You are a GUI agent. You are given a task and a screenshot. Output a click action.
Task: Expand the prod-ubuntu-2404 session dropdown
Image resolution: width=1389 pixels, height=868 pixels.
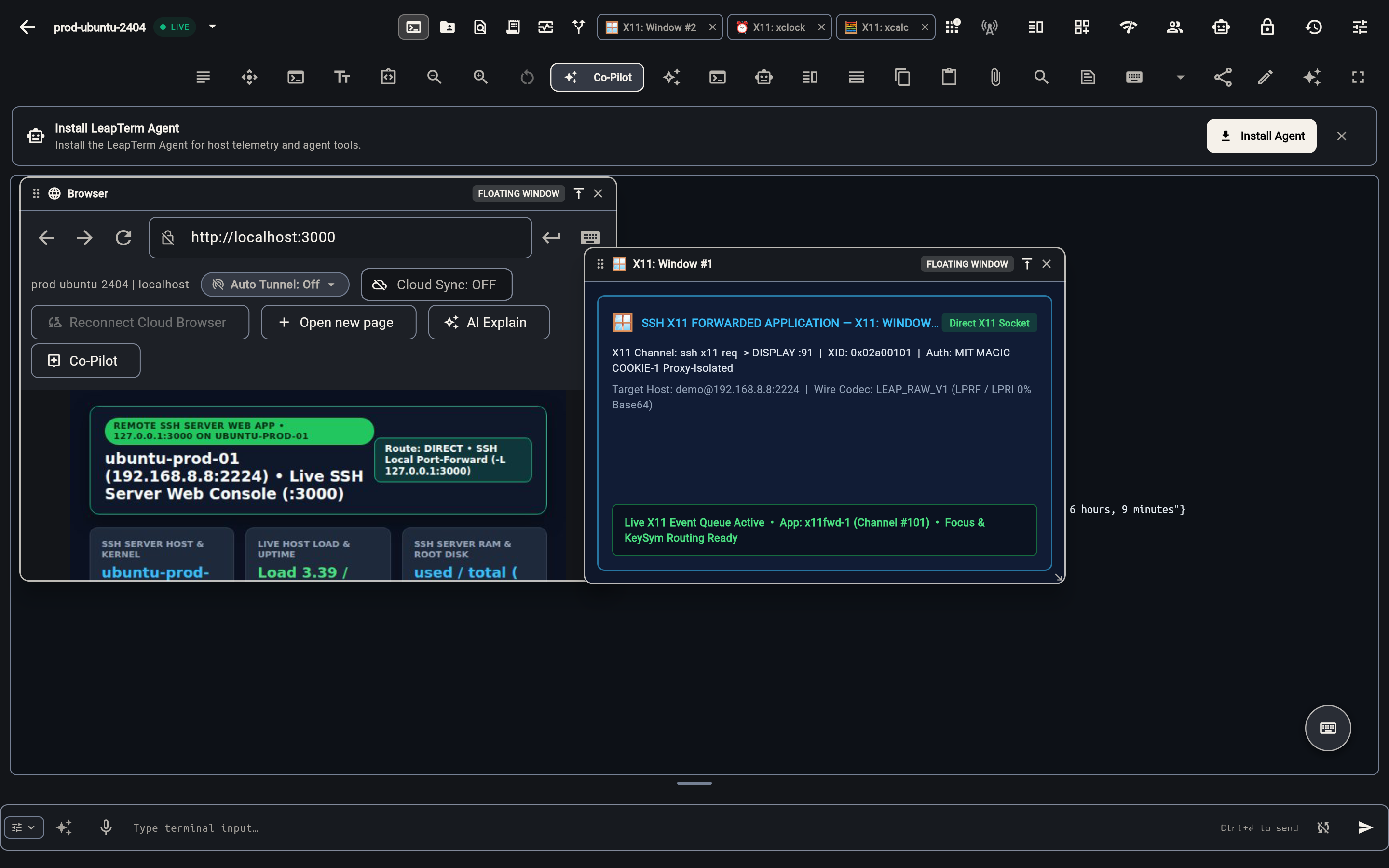[x=212, y=27]
